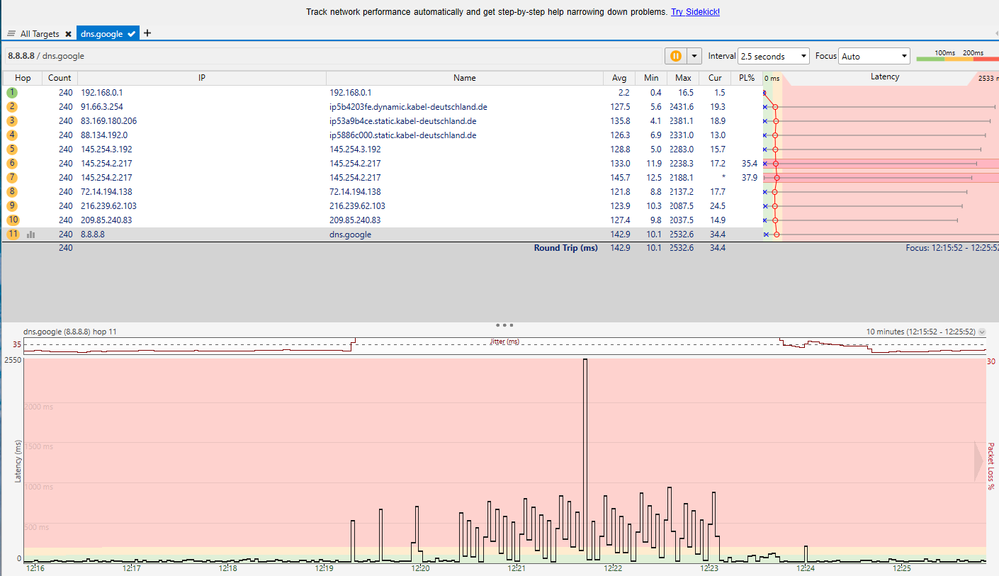The width and height of the screenshot is (999, 576).
Task: Pause the trace with the orange button
Action: click(x=676, y=57)
